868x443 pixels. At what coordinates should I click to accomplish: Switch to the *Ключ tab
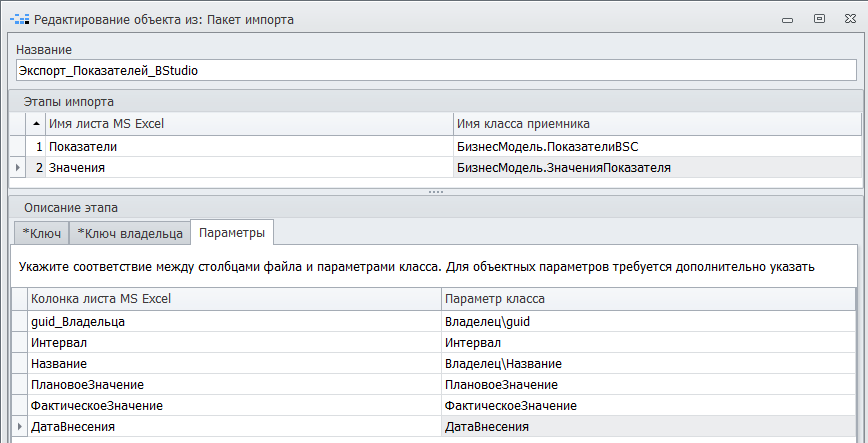[41, 233]
